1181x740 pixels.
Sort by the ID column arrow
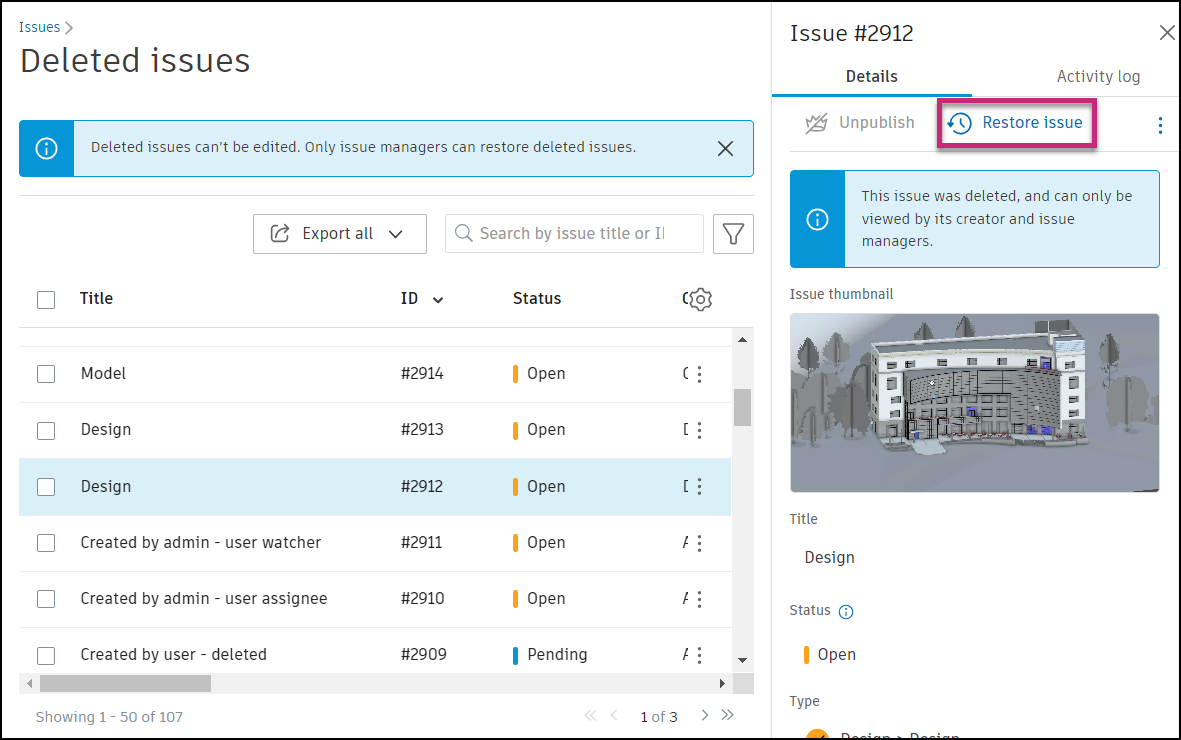click(438, 299)
